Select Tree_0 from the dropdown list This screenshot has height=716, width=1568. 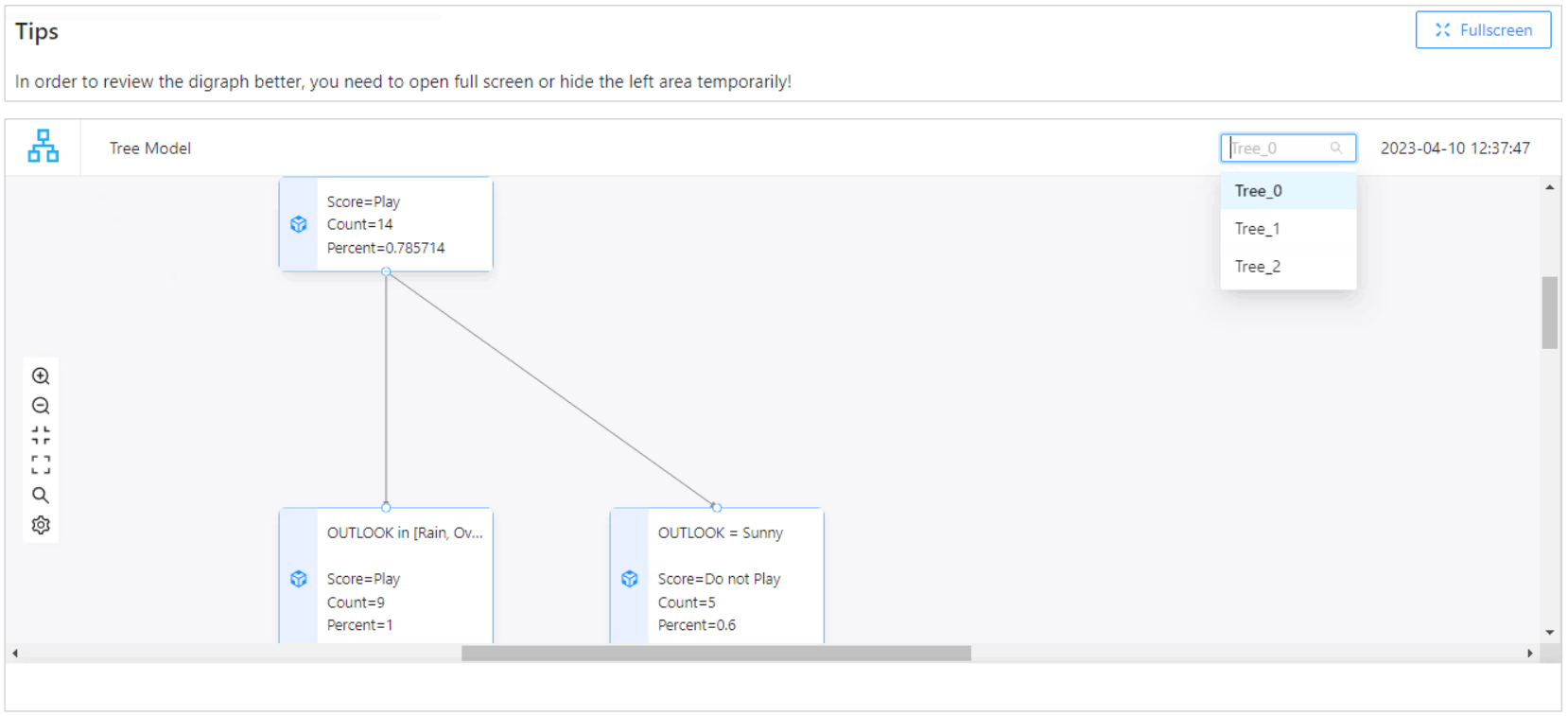[1259, 191]
